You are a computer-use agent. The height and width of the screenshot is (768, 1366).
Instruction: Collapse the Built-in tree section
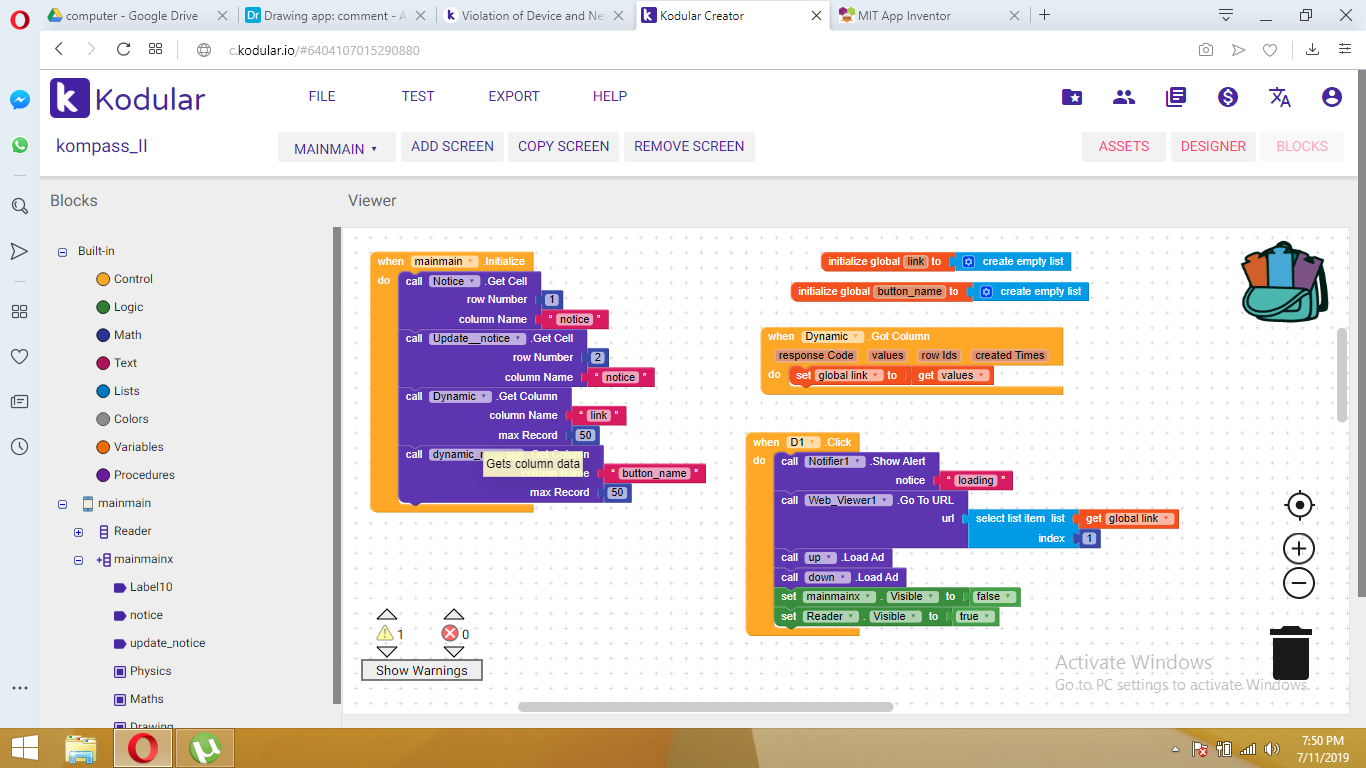click(x=62, y=252)
